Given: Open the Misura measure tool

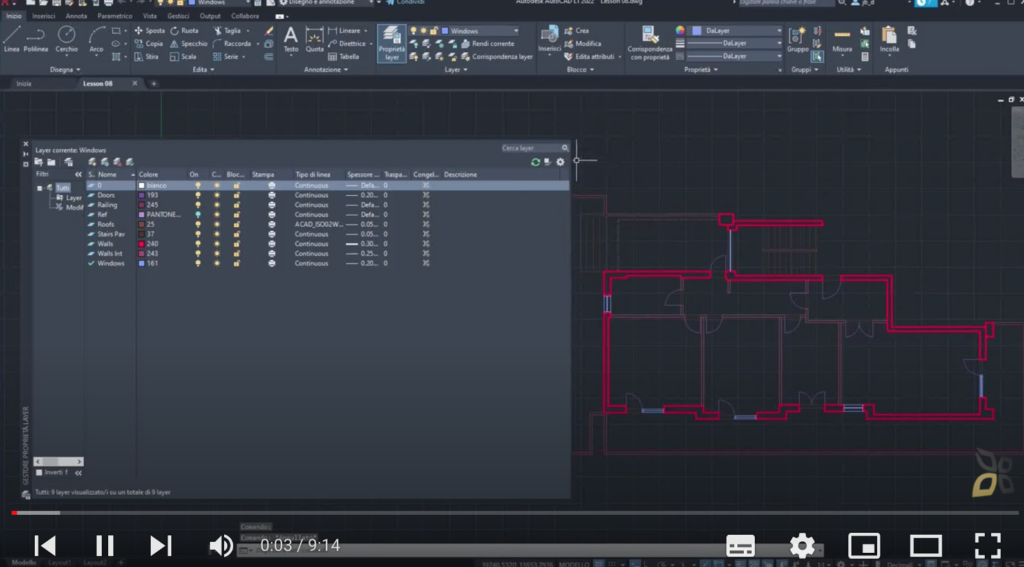Looking at the screenshot, I should coord(842,39).
